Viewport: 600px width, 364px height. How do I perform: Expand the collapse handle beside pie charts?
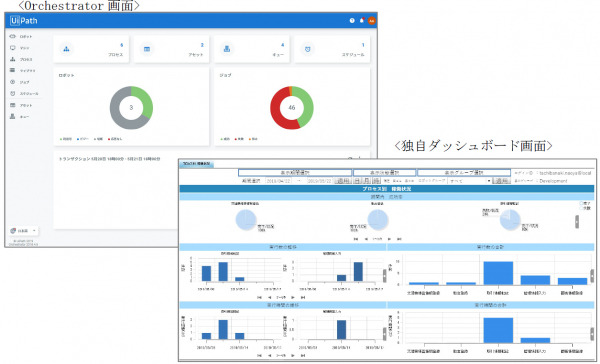point(577,222)
